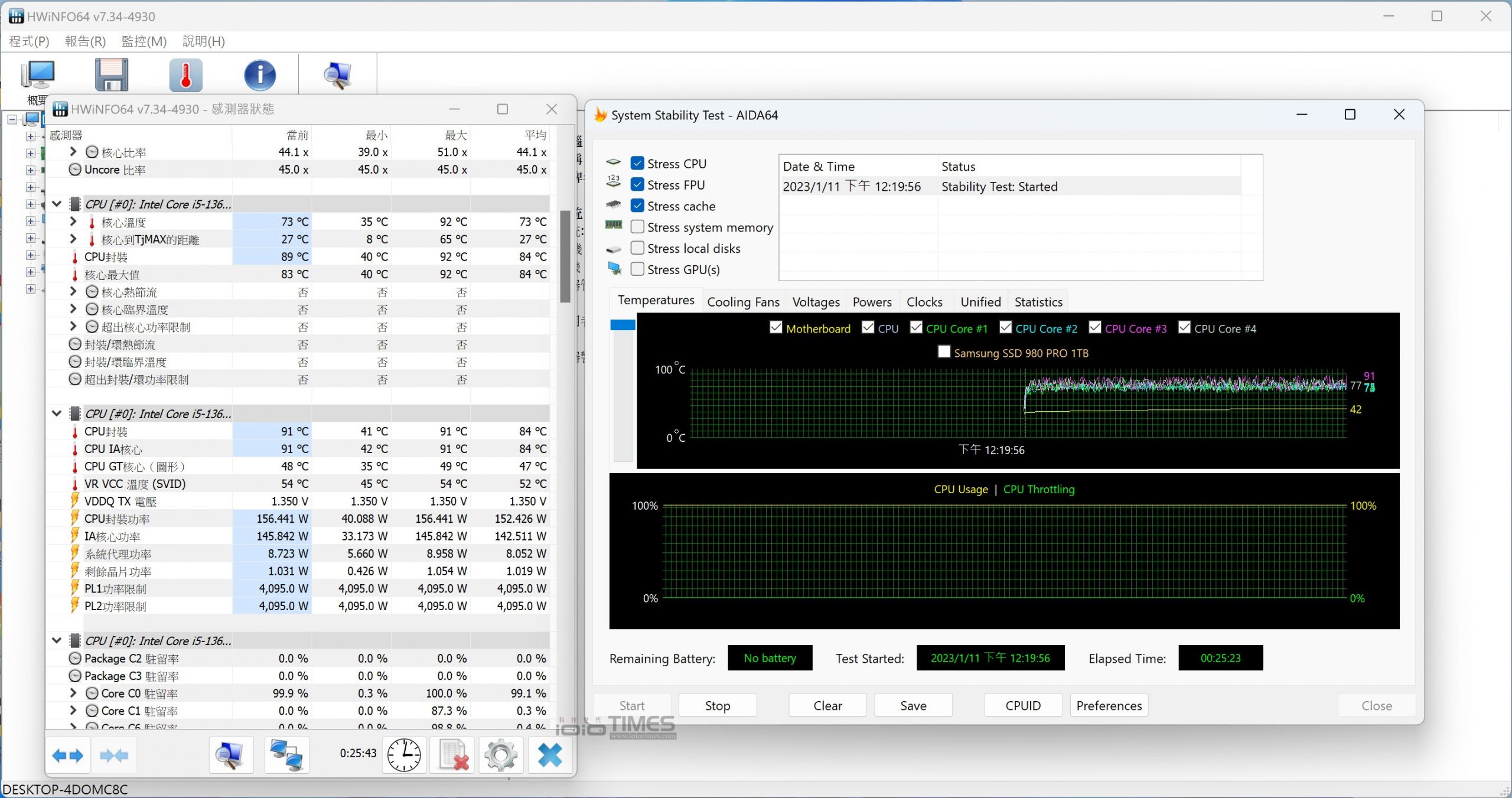This screenshot has height=798, width=1512.
Task: Open the 說明(H) menu
Action: [x=204, y=41]
